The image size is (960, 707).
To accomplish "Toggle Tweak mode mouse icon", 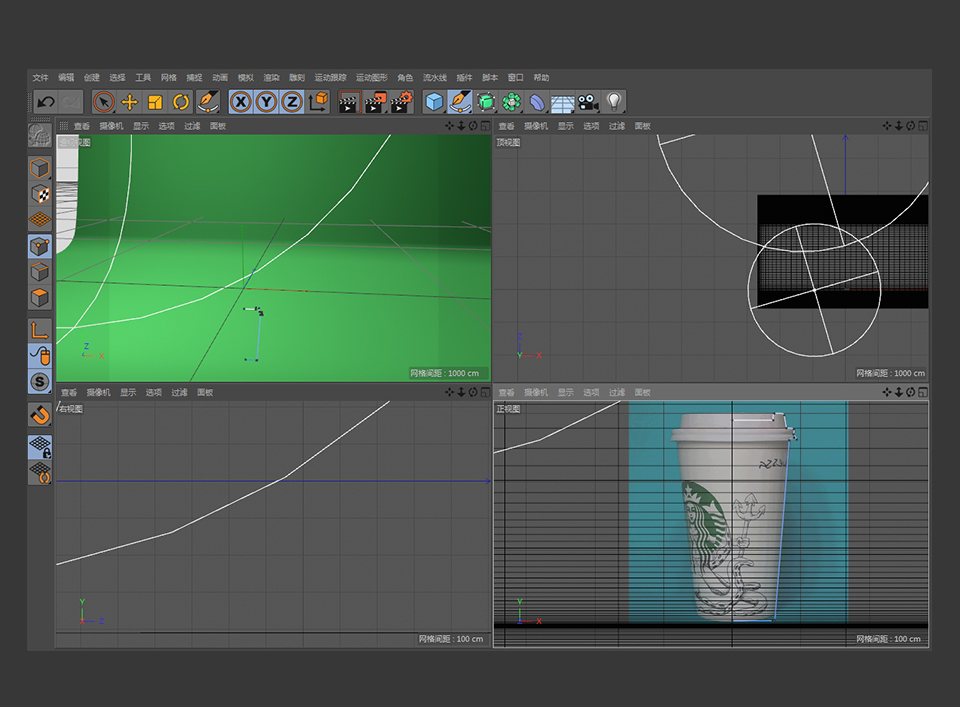I will [x=40, y=356].
